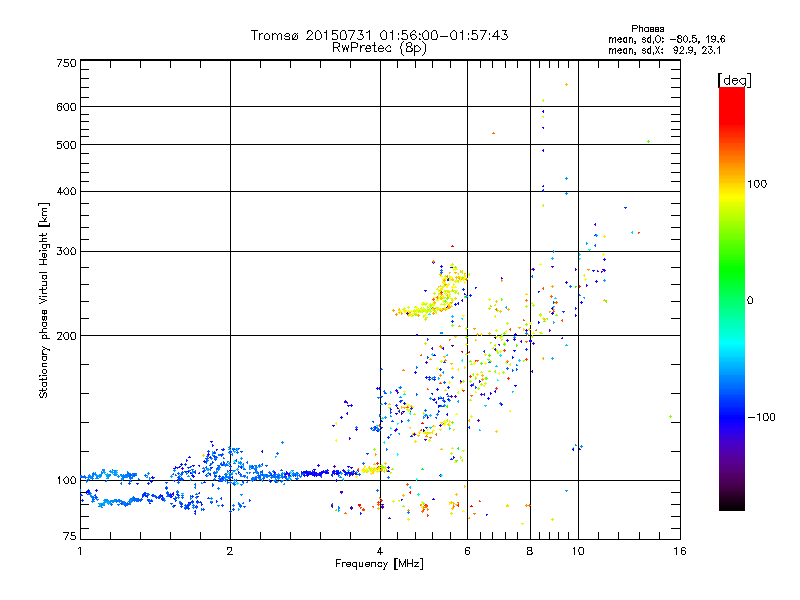Click the x-axis tick label '2'
This screenshot has height=600, width=800.
pyautogui.click(x=230, y=551)
